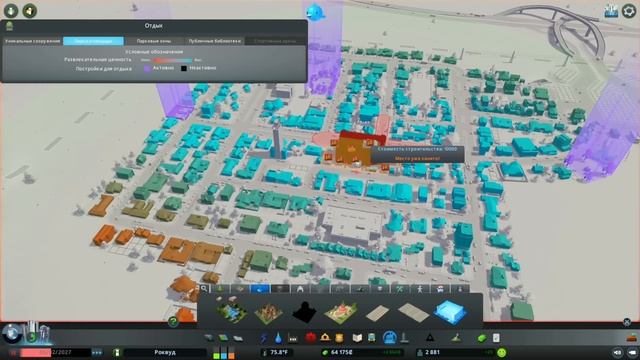Screen dimensions: 640x360
Task: Click the RCI demand bars indicator
Action: point(224,353)
